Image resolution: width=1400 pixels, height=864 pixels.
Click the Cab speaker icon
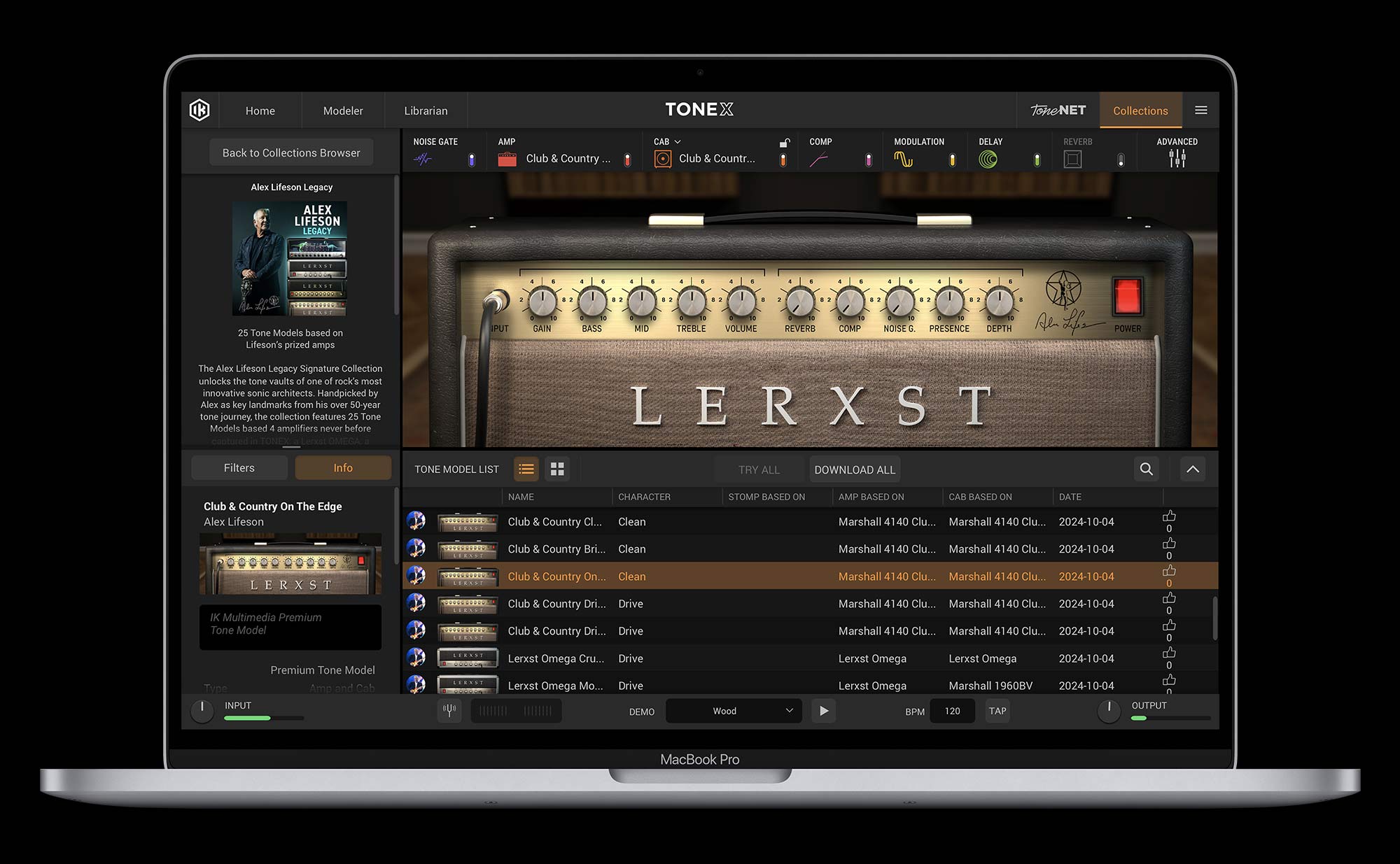click(x=663, y=158)
